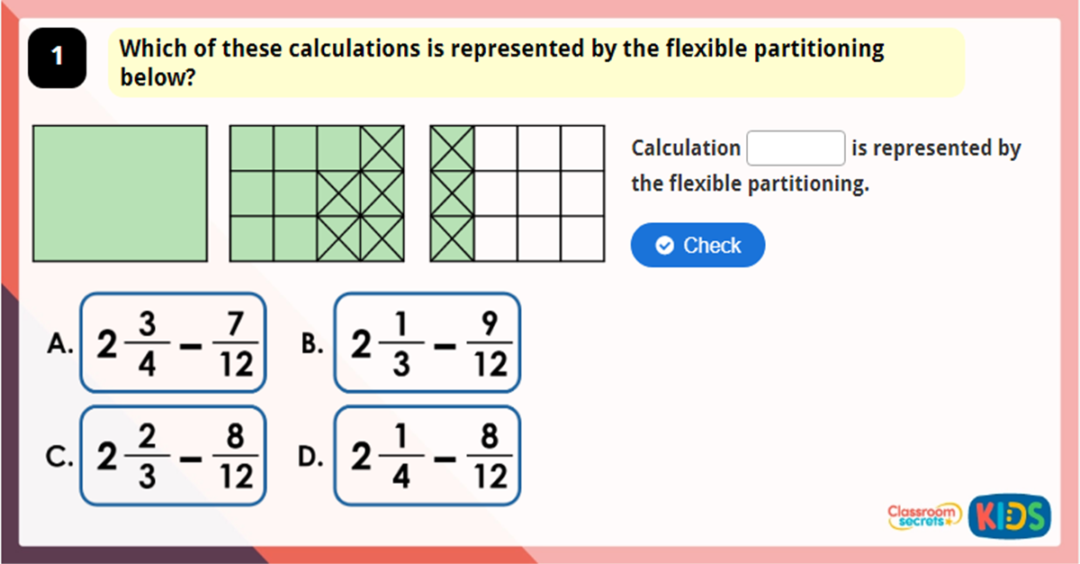Select option B: 2 1/3 minus 9/12
The width and height of the screenshot is (1080, 564).
[x=427, y=343]
